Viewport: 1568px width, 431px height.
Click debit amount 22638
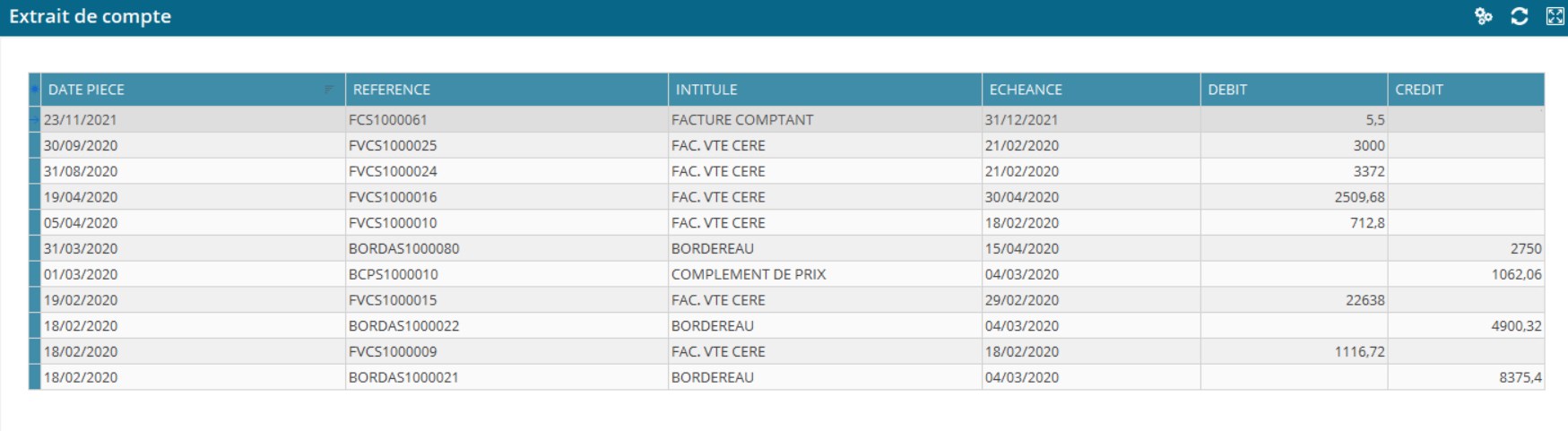(1364, 300)
